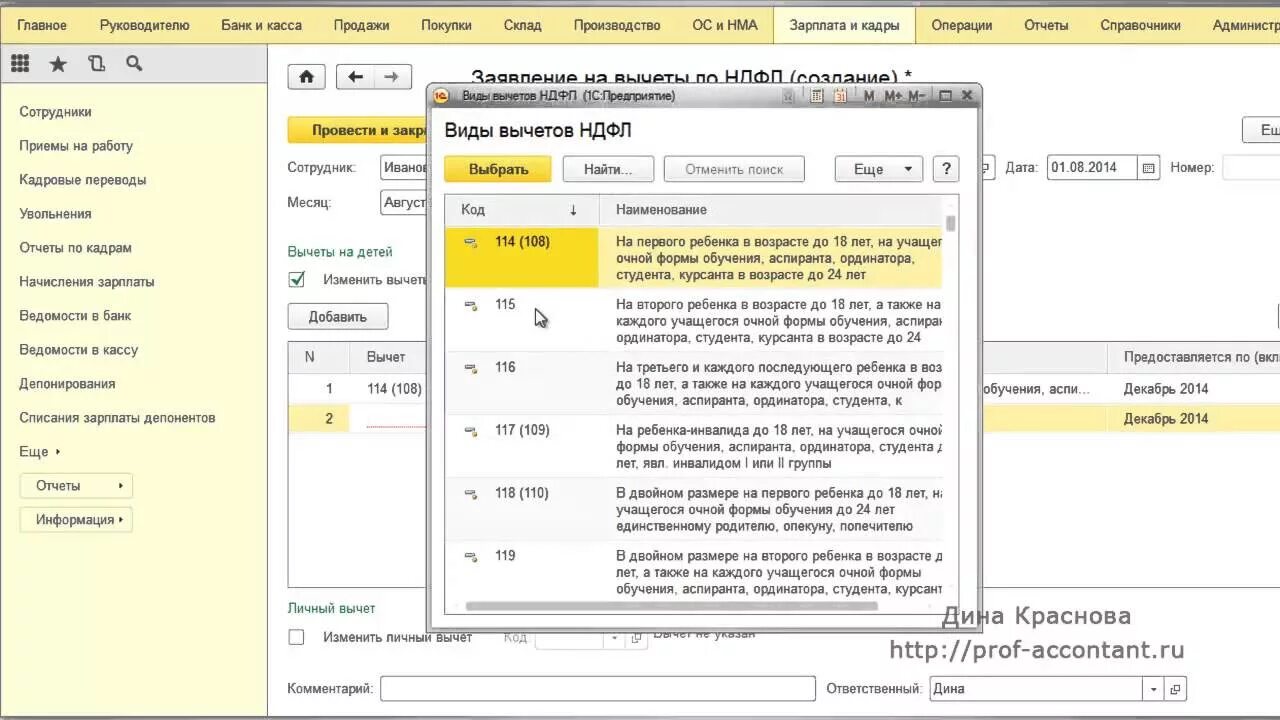
Task: Click the 1C logo in dialog title bar
Action: 441,96
